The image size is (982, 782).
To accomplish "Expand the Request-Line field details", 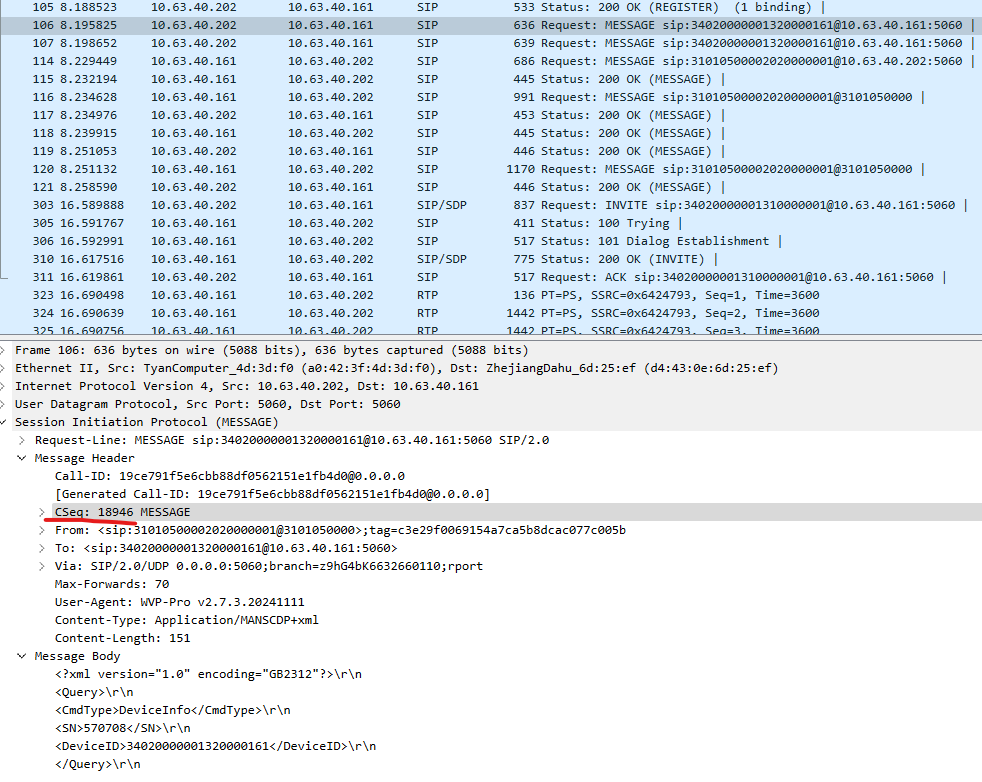I will 20,439.
